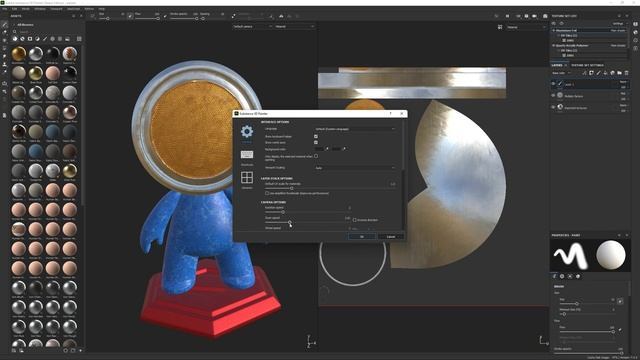Open second icon in right dock strip
This screenshot has width=640, height=360.
point(636,32)
